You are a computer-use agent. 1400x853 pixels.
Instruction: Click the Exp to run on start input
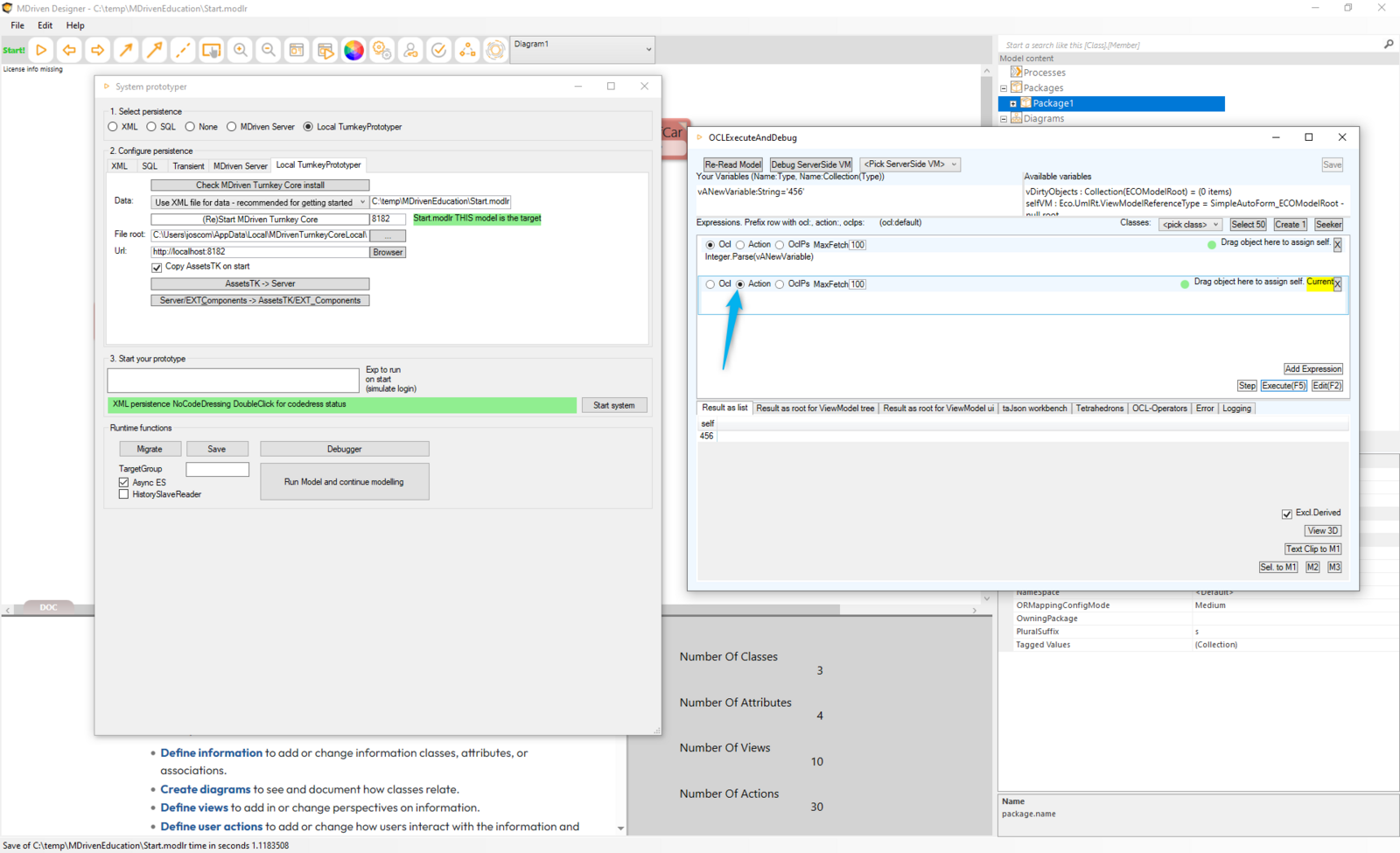point(233,380)
